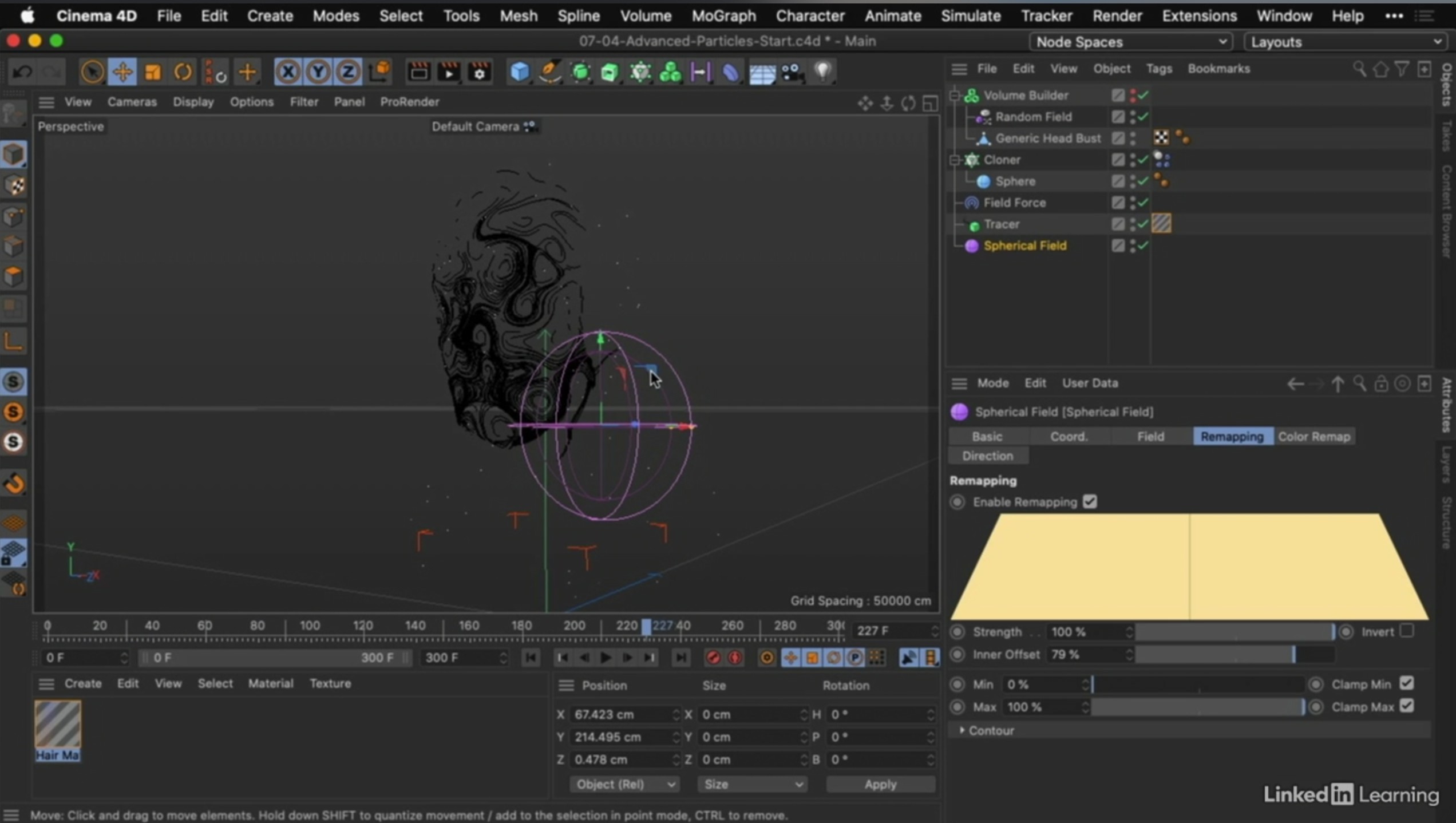Select the Scale tool in toolbar
The width and height of the screenshot is (1456, 823).
(152, 72)
